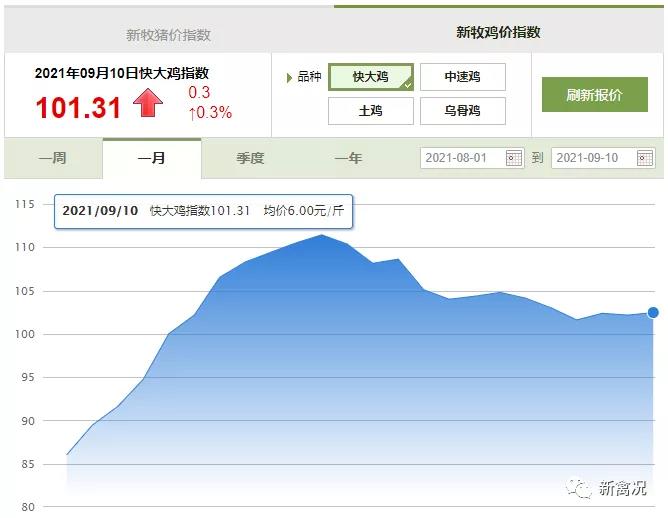668x518 pixels.
Task: Click the last data point marker on chart
Action: (x=653, y=313)
